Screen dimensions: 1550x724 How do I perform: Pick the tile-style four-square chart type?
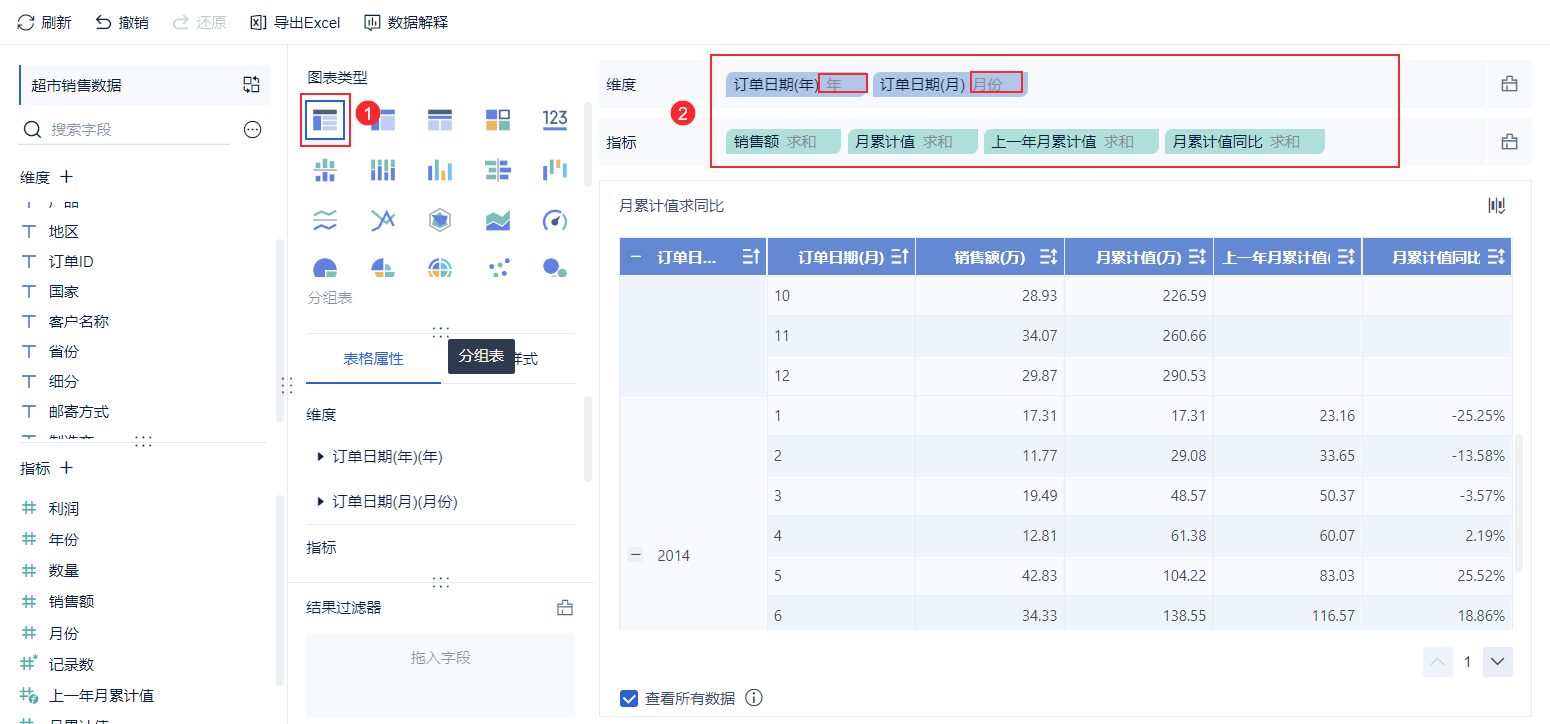498,120
